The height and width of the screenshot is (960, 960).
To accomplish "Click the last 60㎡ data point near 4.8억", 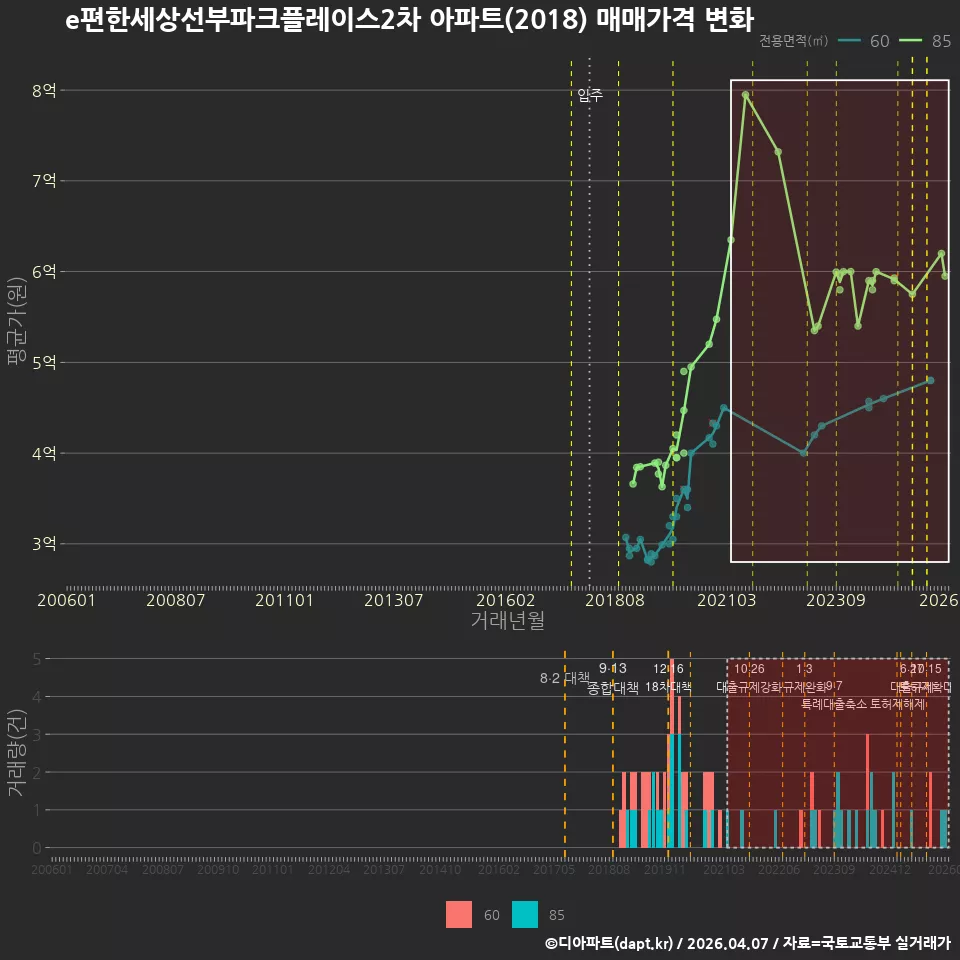I will tap(931, 381).
